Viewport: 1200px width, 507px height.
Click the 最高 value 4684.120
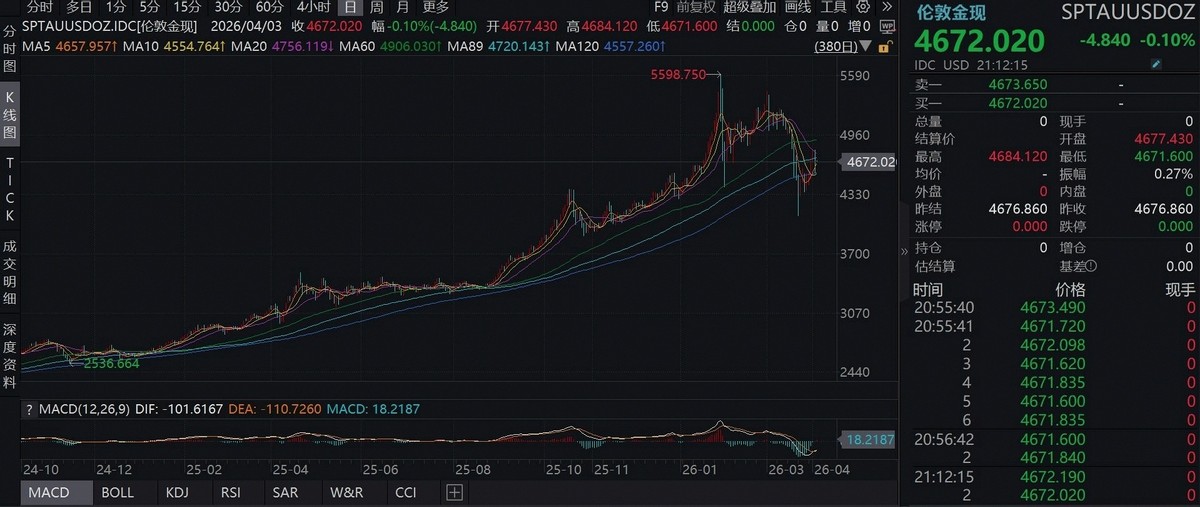click(x=1017, y=157)
